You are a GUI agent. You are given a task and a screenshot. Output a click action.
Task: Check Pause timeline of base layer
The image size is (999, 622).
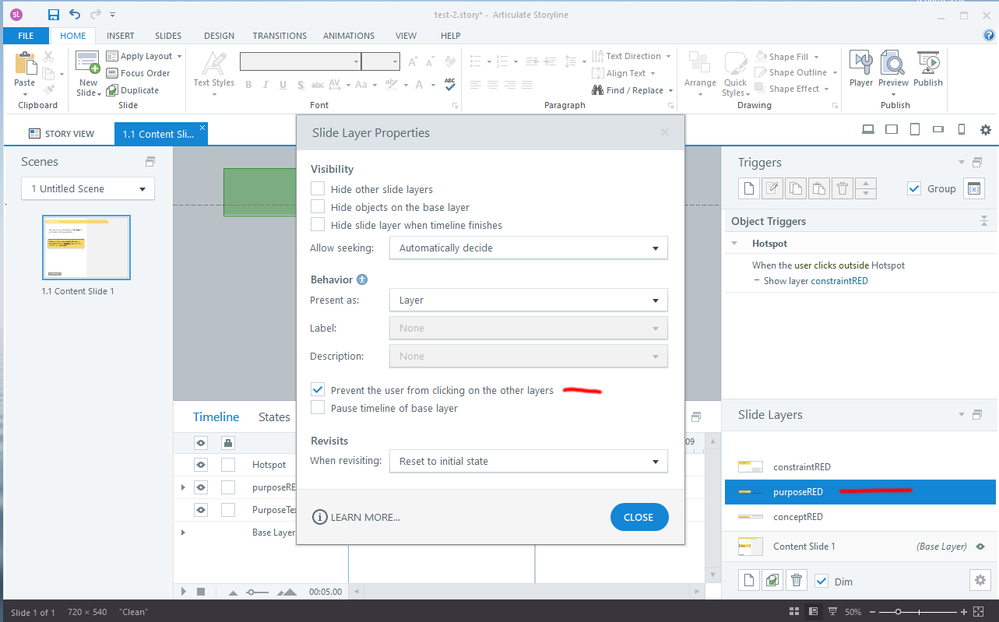(x=318, y=408)
